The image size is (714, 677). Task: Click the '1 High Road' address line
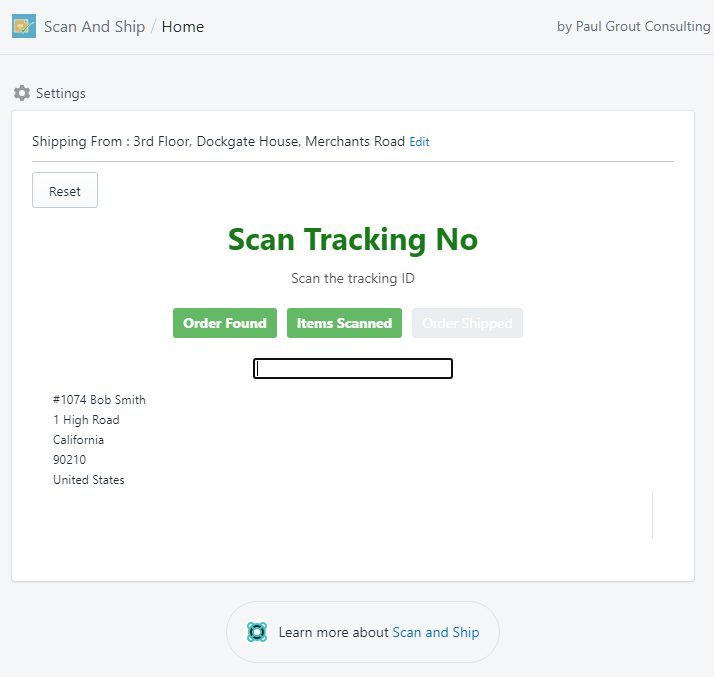click(x=86, y=420)
